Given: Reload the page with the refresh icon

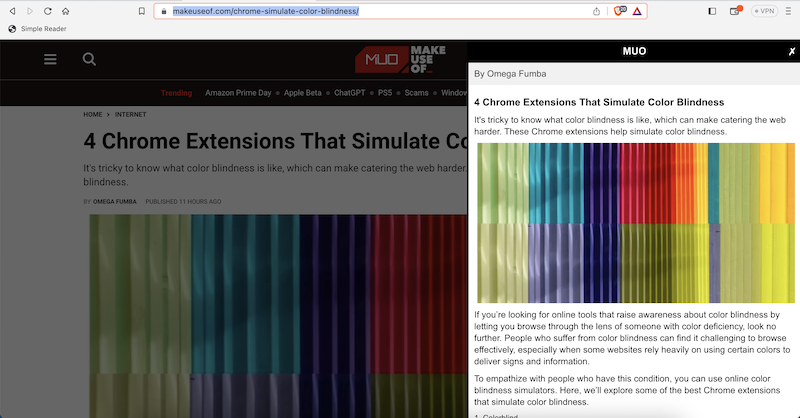Looking at the screenshot, I should coord(47,11).
